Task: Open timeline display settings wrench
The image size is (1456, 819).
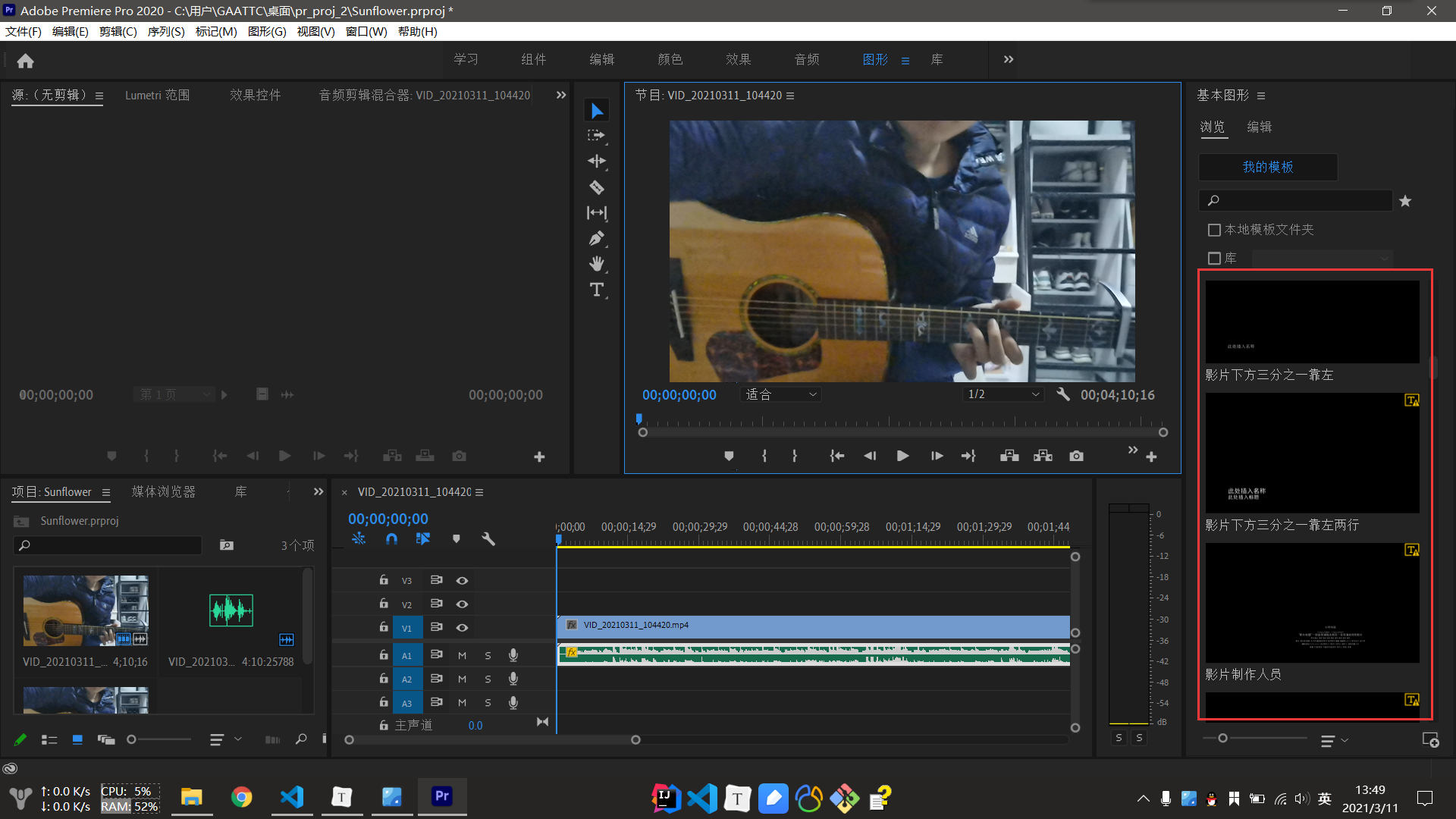Action: tap(488, 538)
